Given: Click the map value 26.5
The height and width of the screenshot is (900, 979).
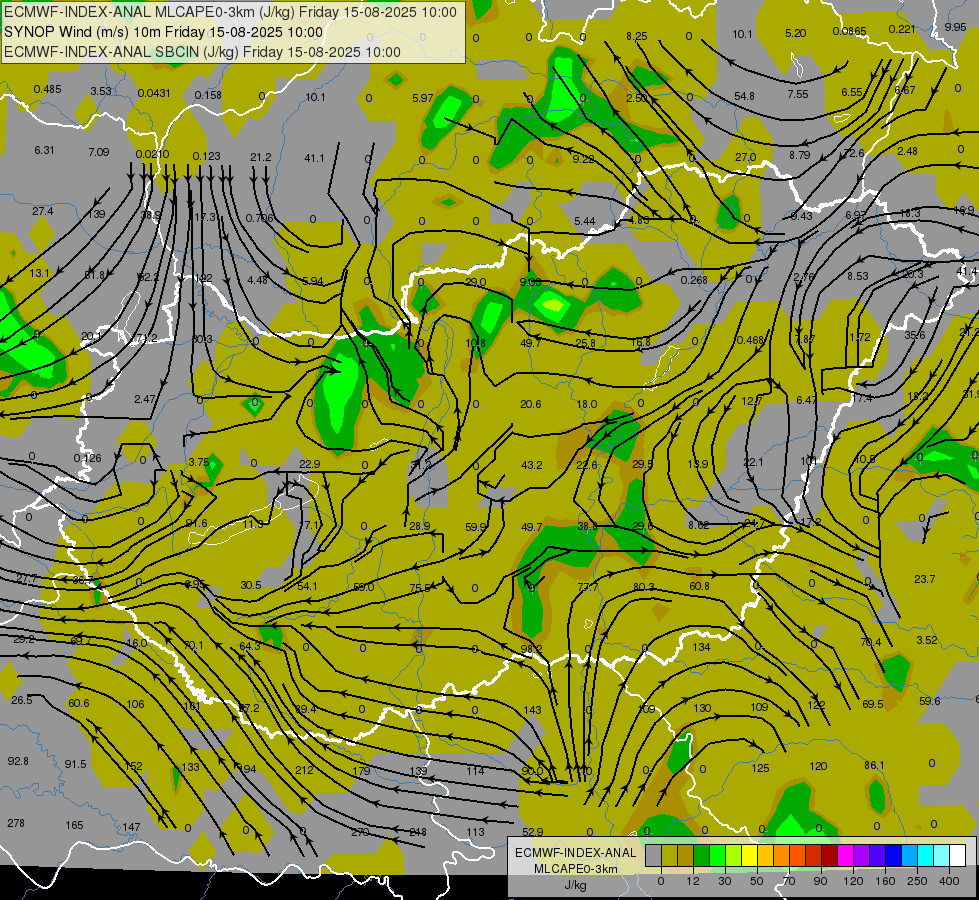Looking at the screenshot, I should 21,700.
